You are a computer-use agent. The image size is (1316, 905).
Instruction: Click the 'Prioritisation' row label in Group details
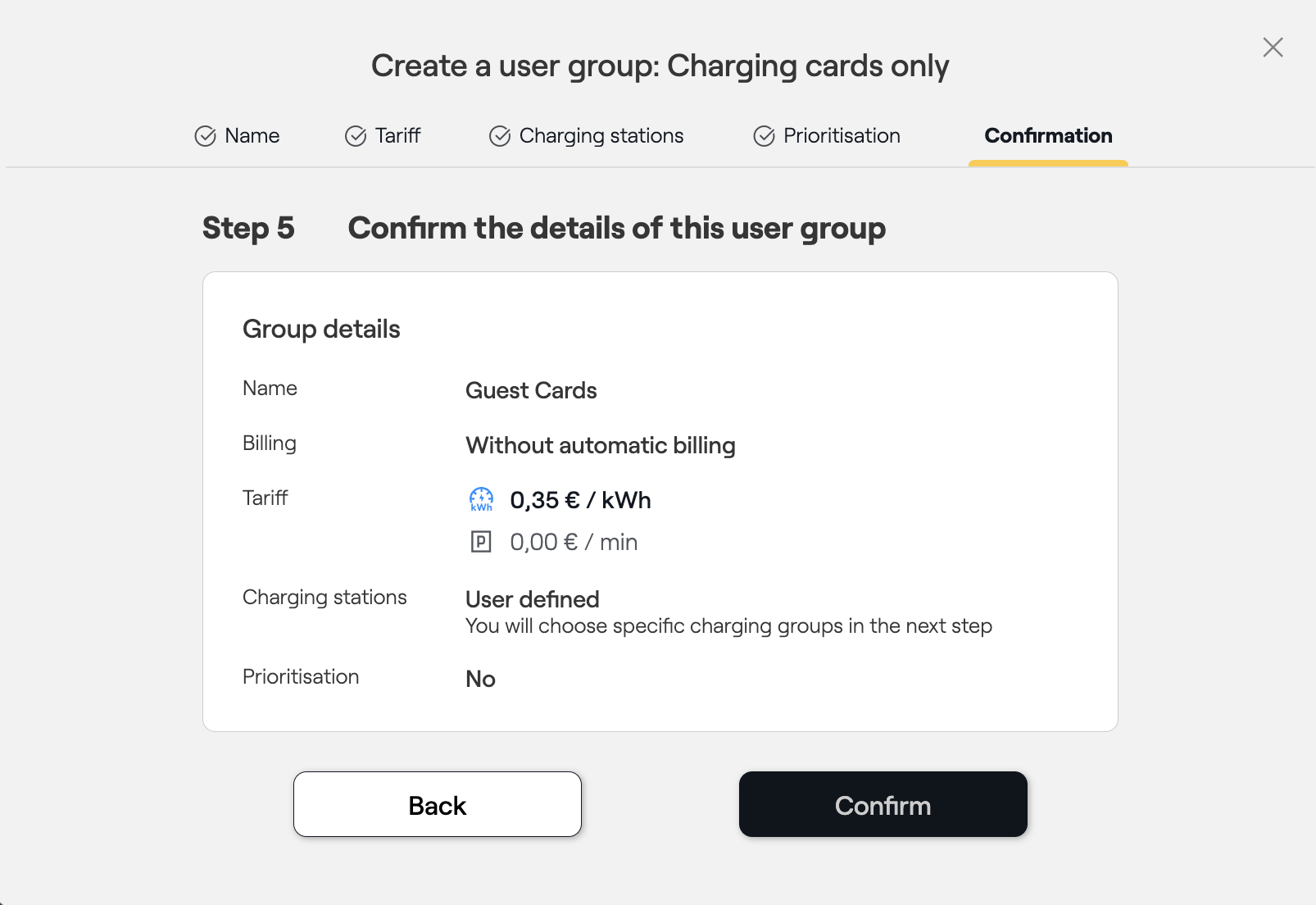click(301, 676)
